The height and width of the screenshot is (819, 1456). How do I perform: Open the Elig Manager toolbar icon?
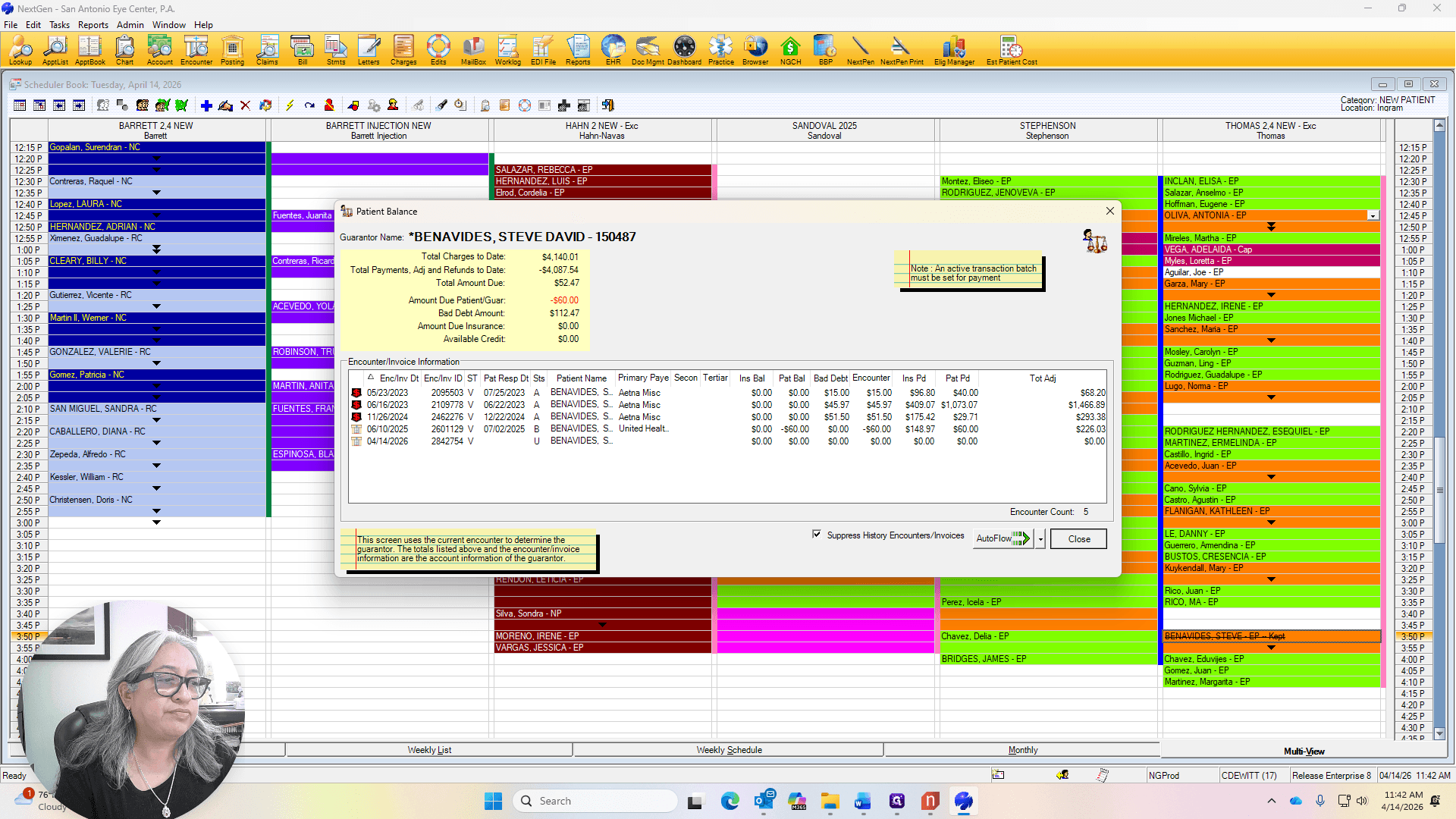point(954,50)
